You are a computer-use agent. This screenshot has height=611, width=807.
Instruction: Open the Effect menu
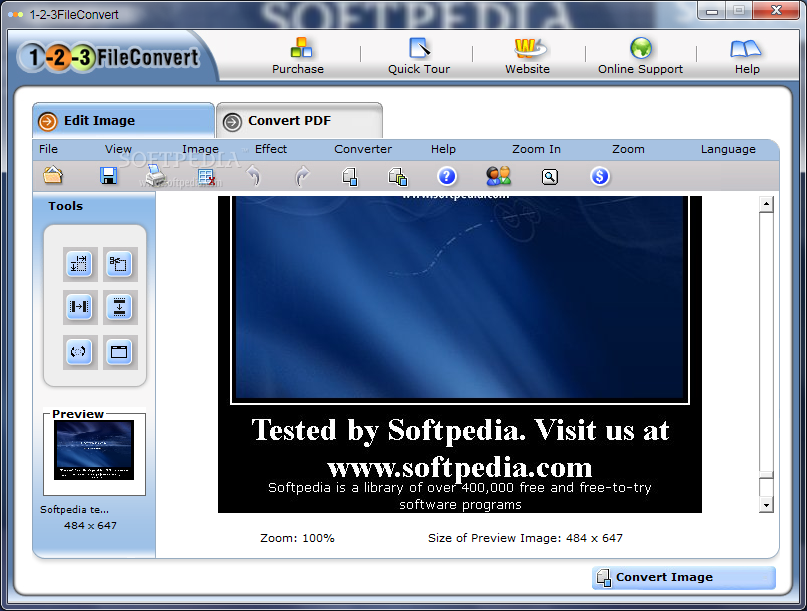271,149
